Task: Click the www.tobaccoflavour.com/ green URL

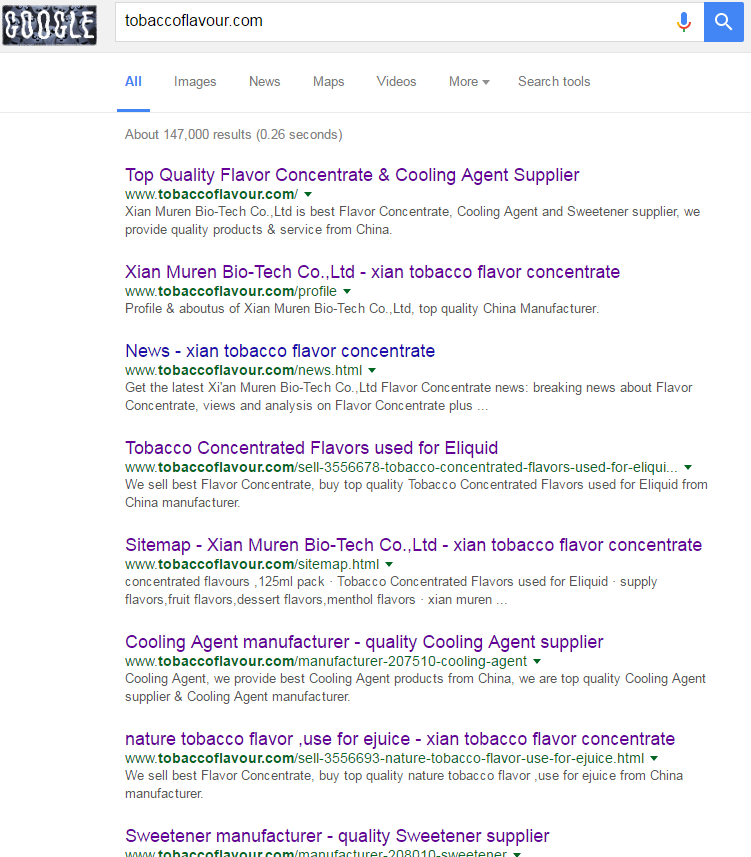Action: [212, 194]
